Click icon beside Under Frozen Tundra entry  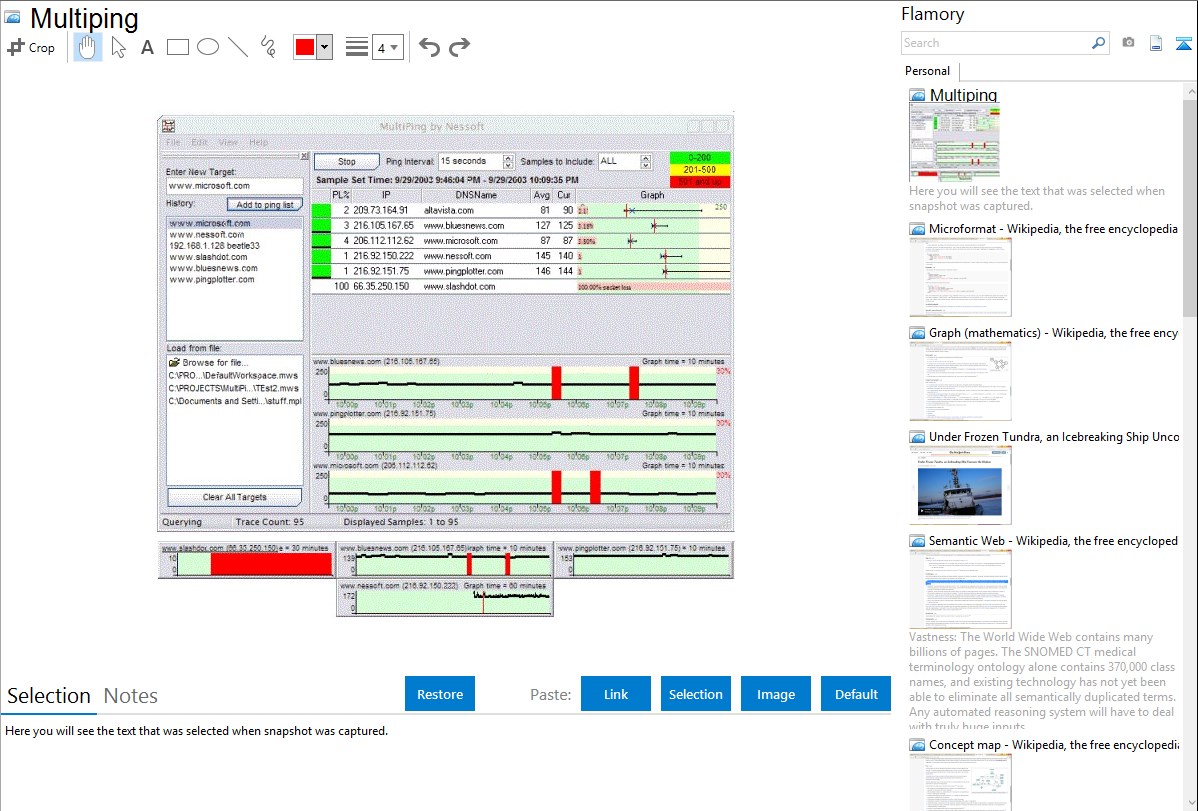point(917,437)
